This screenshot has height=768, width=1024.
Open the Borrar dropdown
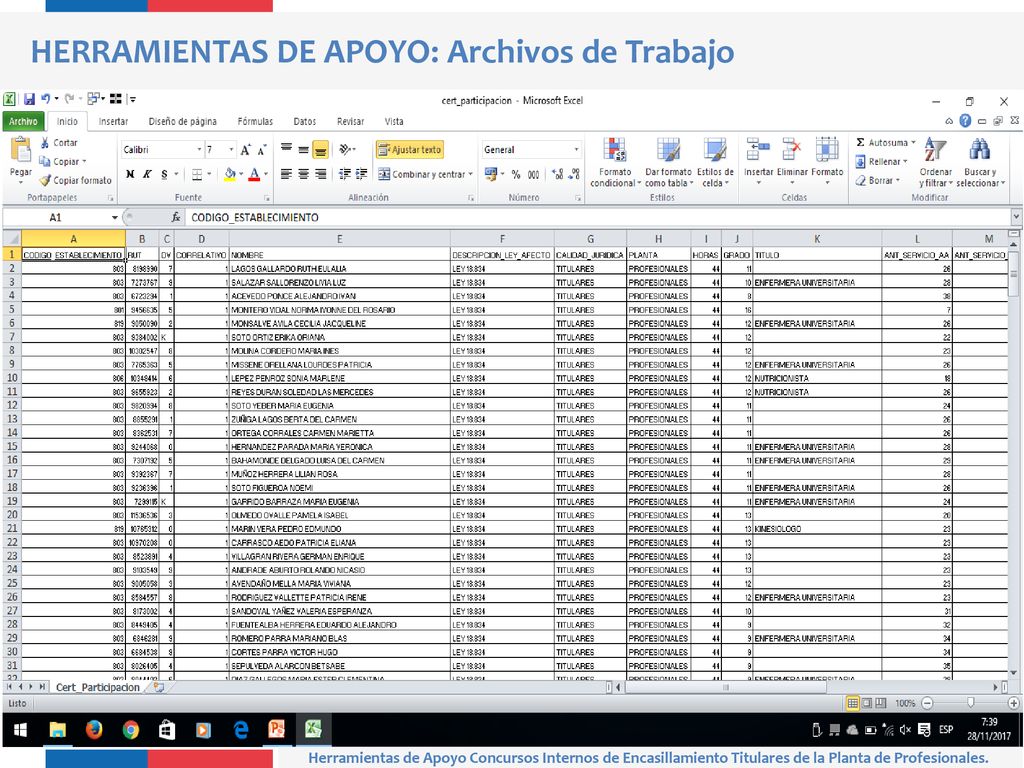click(x=878, y=180)
